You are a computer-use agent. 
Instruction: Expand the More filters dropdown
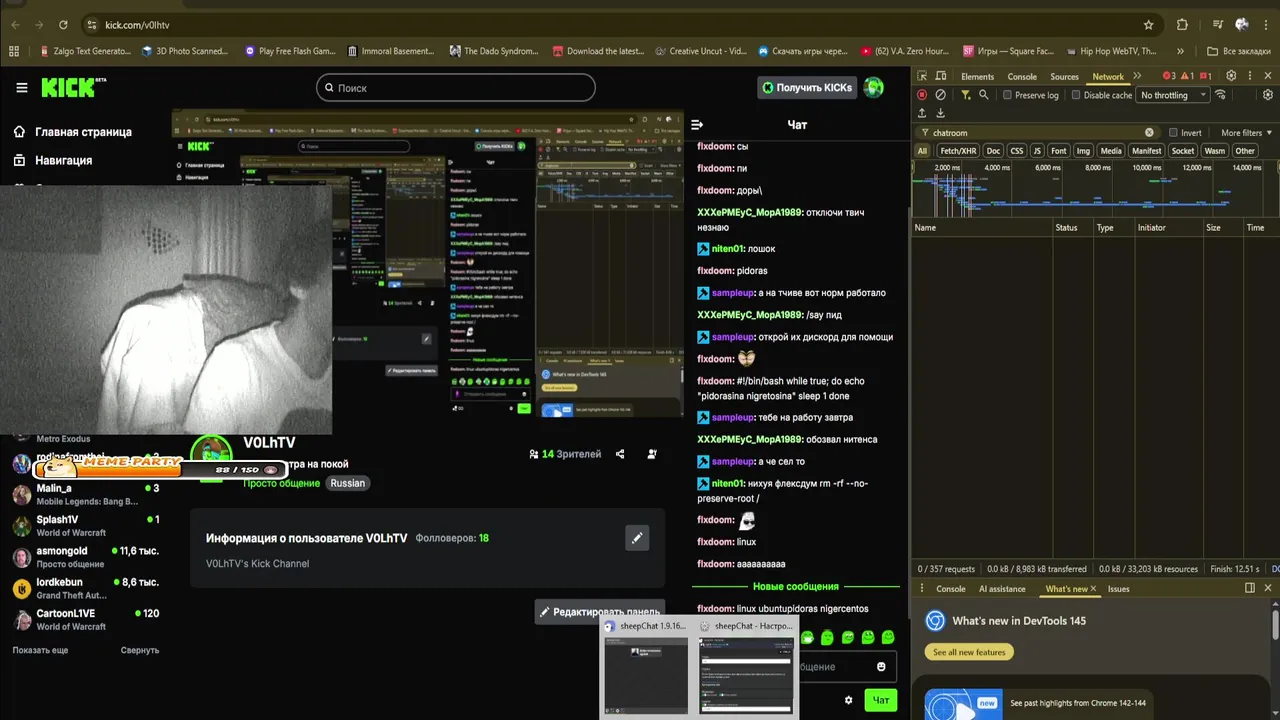(x=1246, y=133)
